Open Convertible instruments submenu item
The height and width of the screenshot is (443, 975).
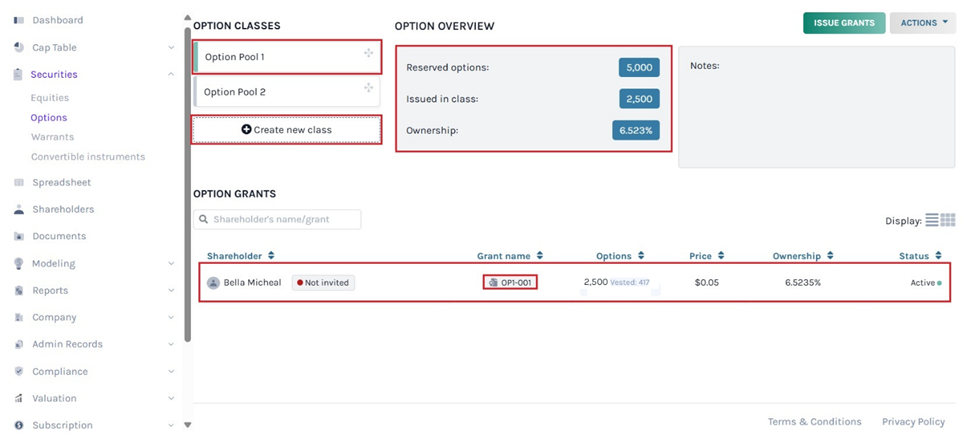(88, 157)
